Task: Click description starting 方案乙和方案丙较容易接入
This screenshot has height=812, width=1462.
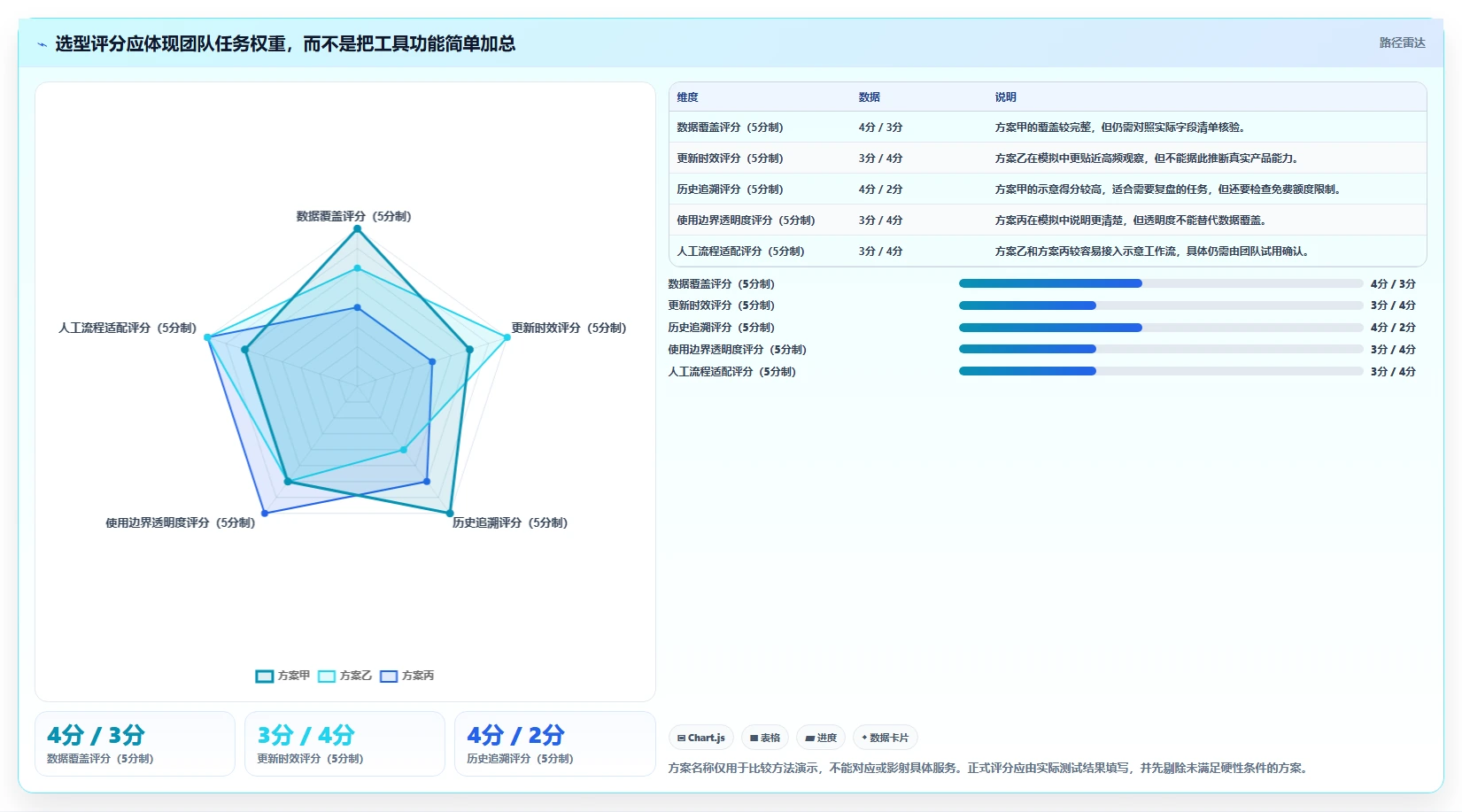Action: (x=1153, y=251)
